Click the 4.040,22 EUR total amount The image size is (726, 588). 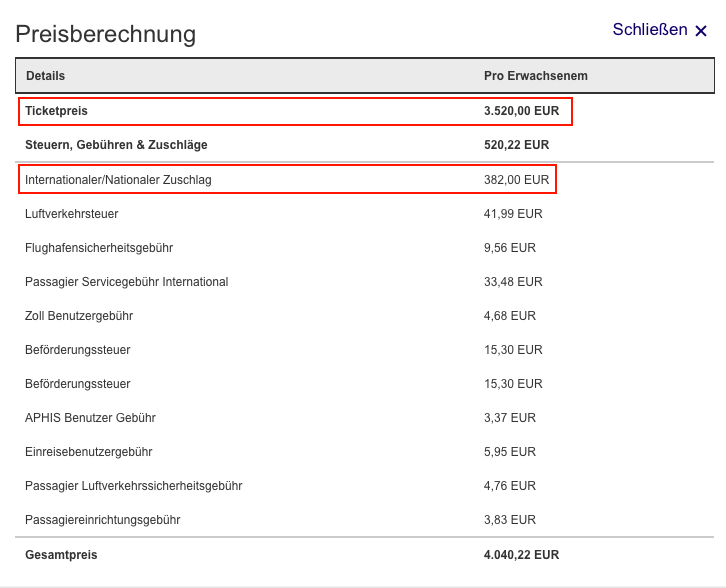pos(521,554)
